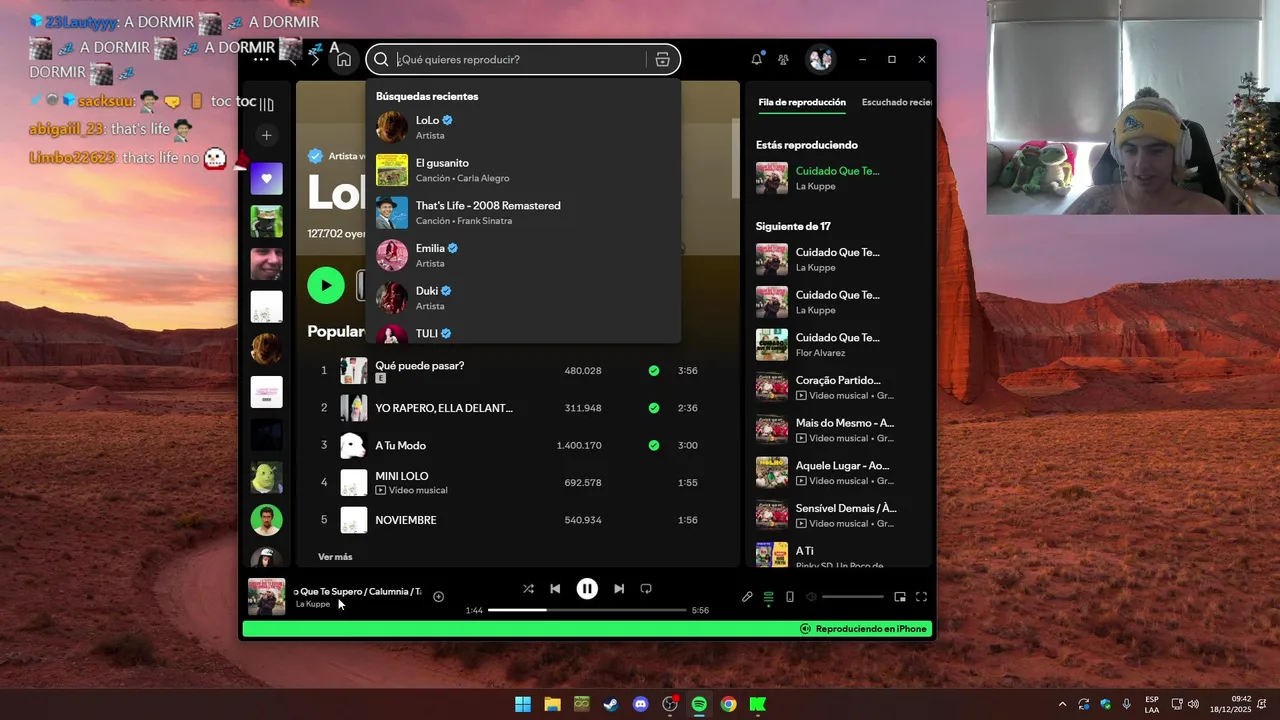The width and height of the screenshot is (1280, 720).
Task: Toggle shuffle playback
Action: [528, 589]
